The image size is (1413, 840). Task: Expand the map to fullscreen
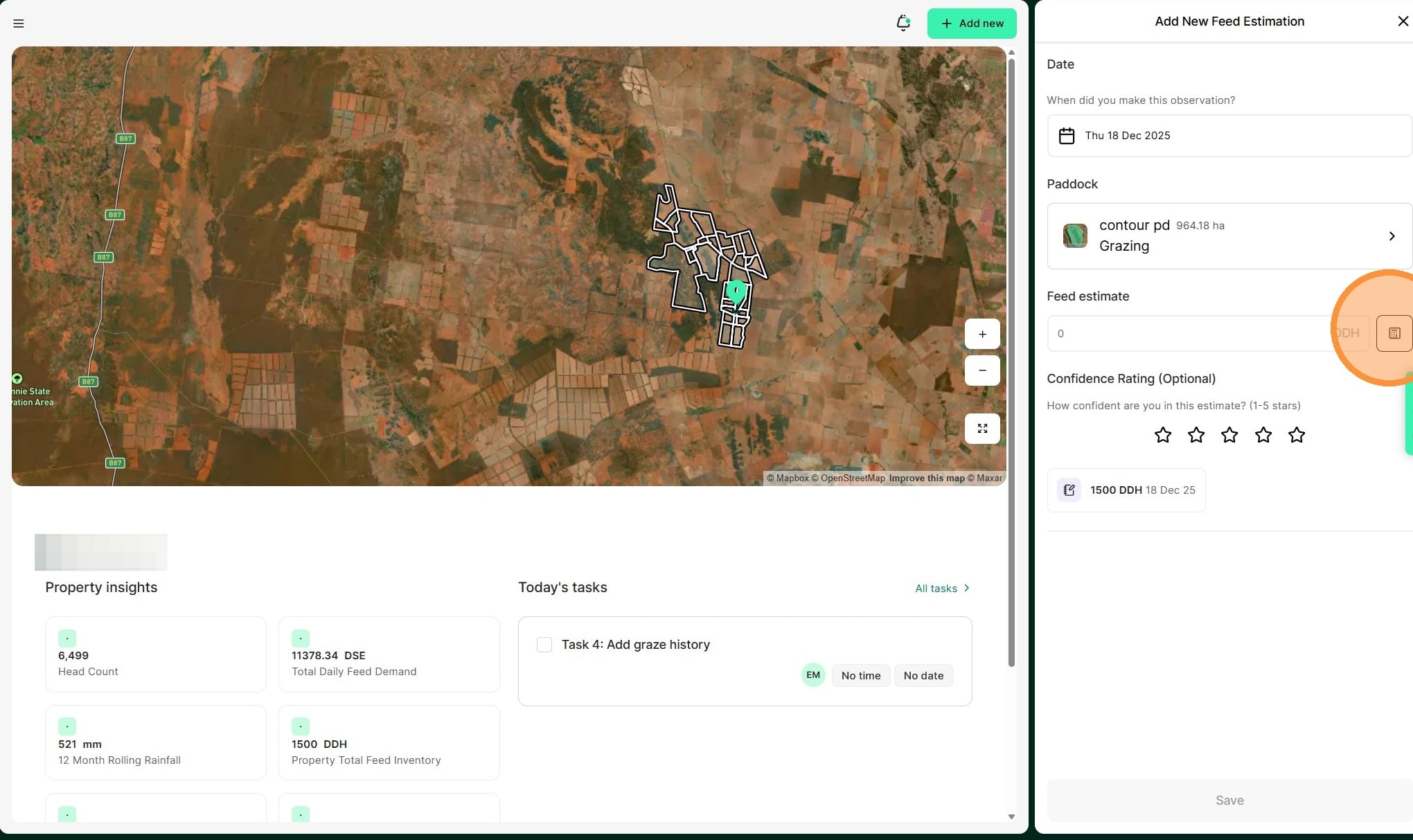(x=981, y=429)
